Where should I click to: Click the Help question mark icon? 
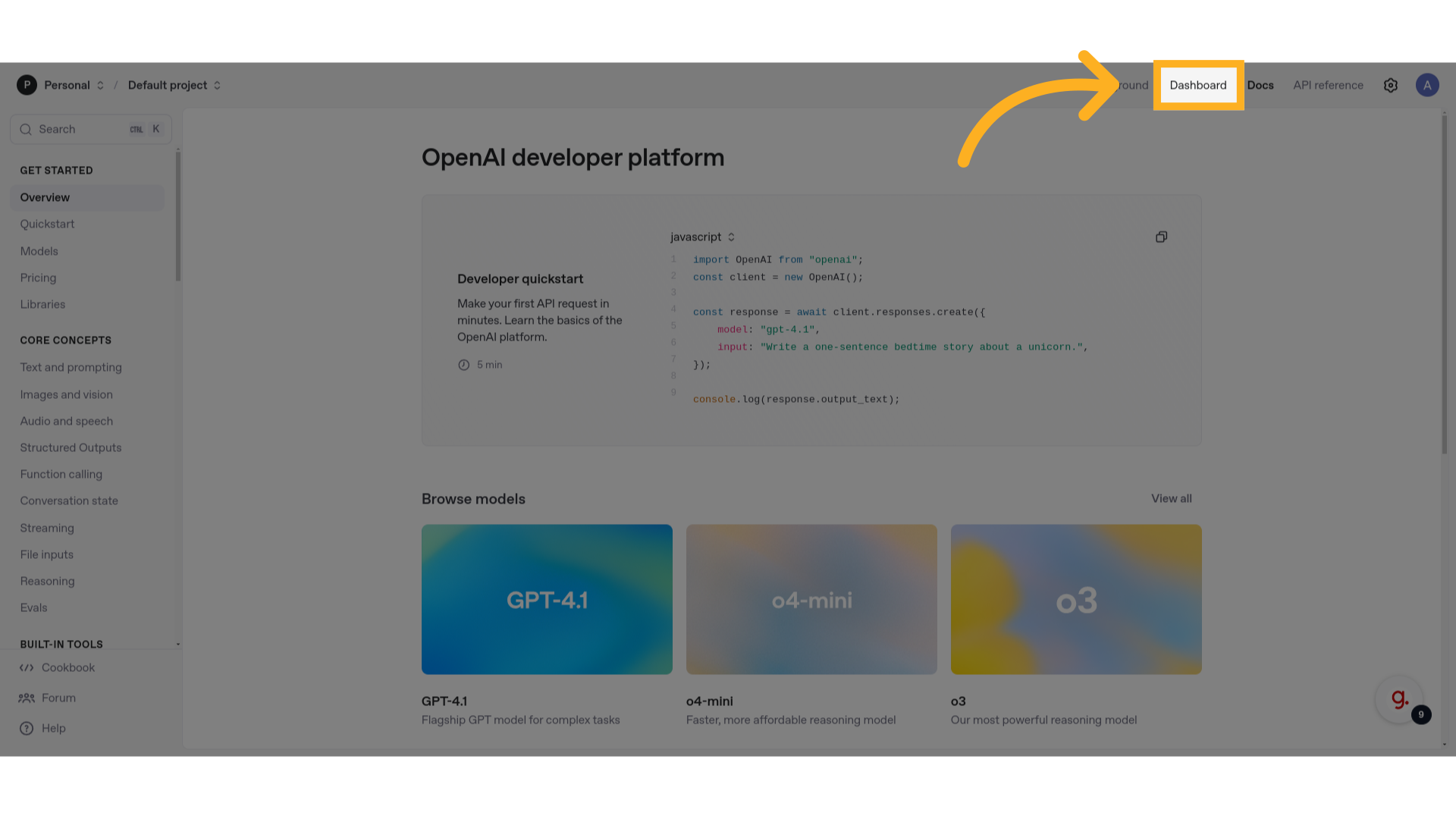(x=27, y=729)
